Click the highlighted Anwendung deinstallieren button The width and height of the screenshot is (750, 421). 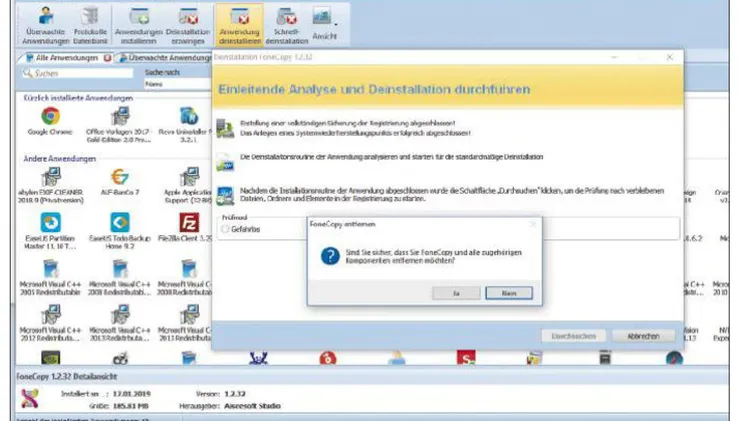pyautogui.click(x=239, y=25)
